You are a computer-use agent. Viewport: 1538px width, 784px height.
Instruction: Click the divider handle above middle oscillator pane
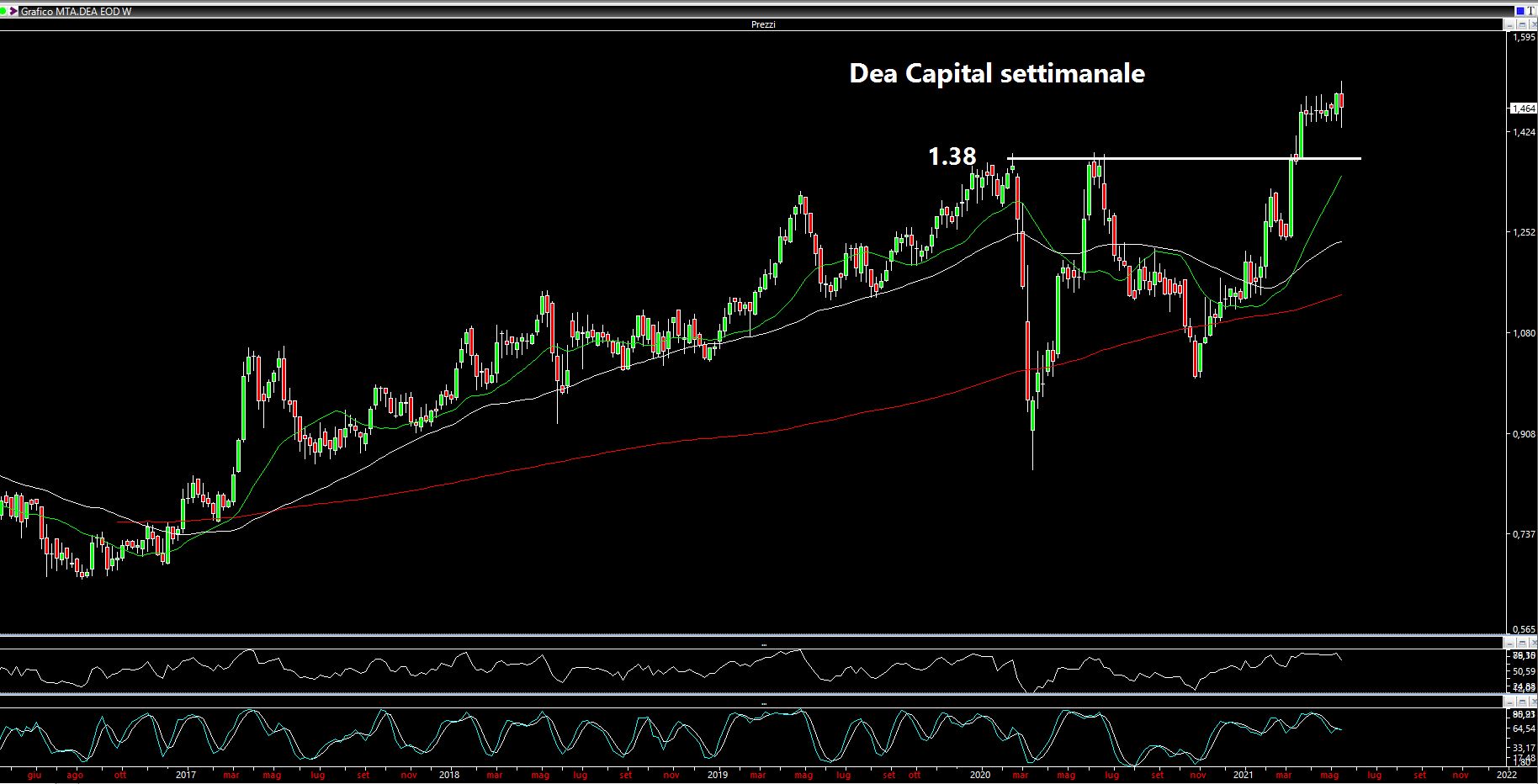pos(763,645)
